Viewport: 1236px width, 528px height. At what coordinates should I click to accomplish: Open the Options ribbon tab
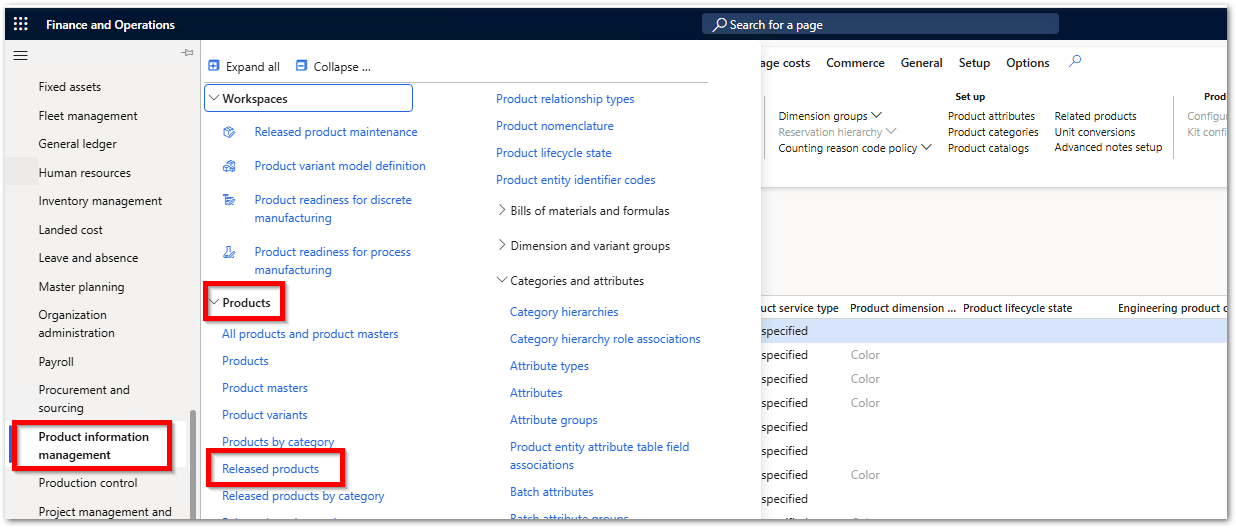(x=1027, y=63)
